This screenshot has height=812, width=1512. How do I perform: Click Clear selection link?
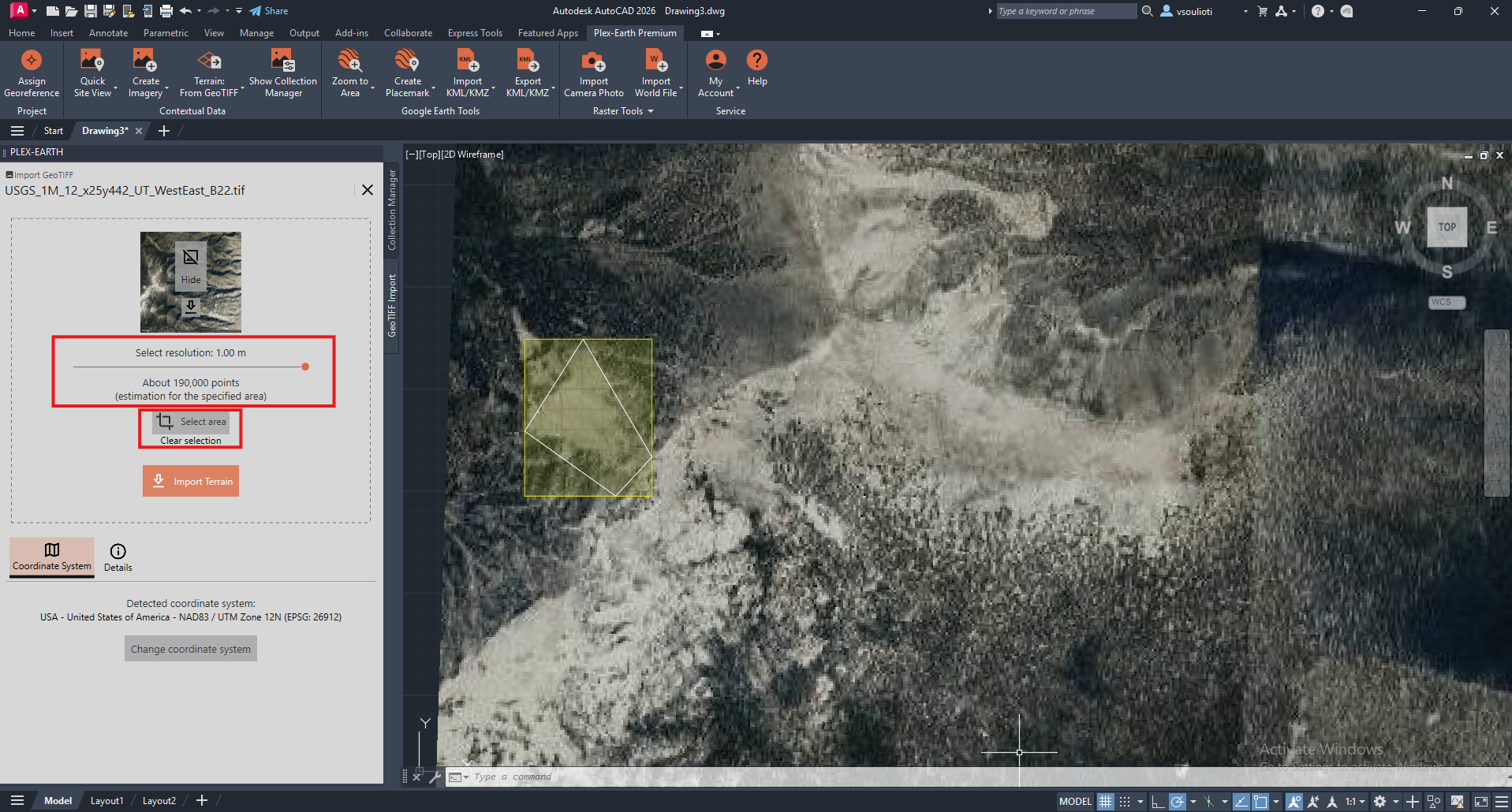coord(191,441)
